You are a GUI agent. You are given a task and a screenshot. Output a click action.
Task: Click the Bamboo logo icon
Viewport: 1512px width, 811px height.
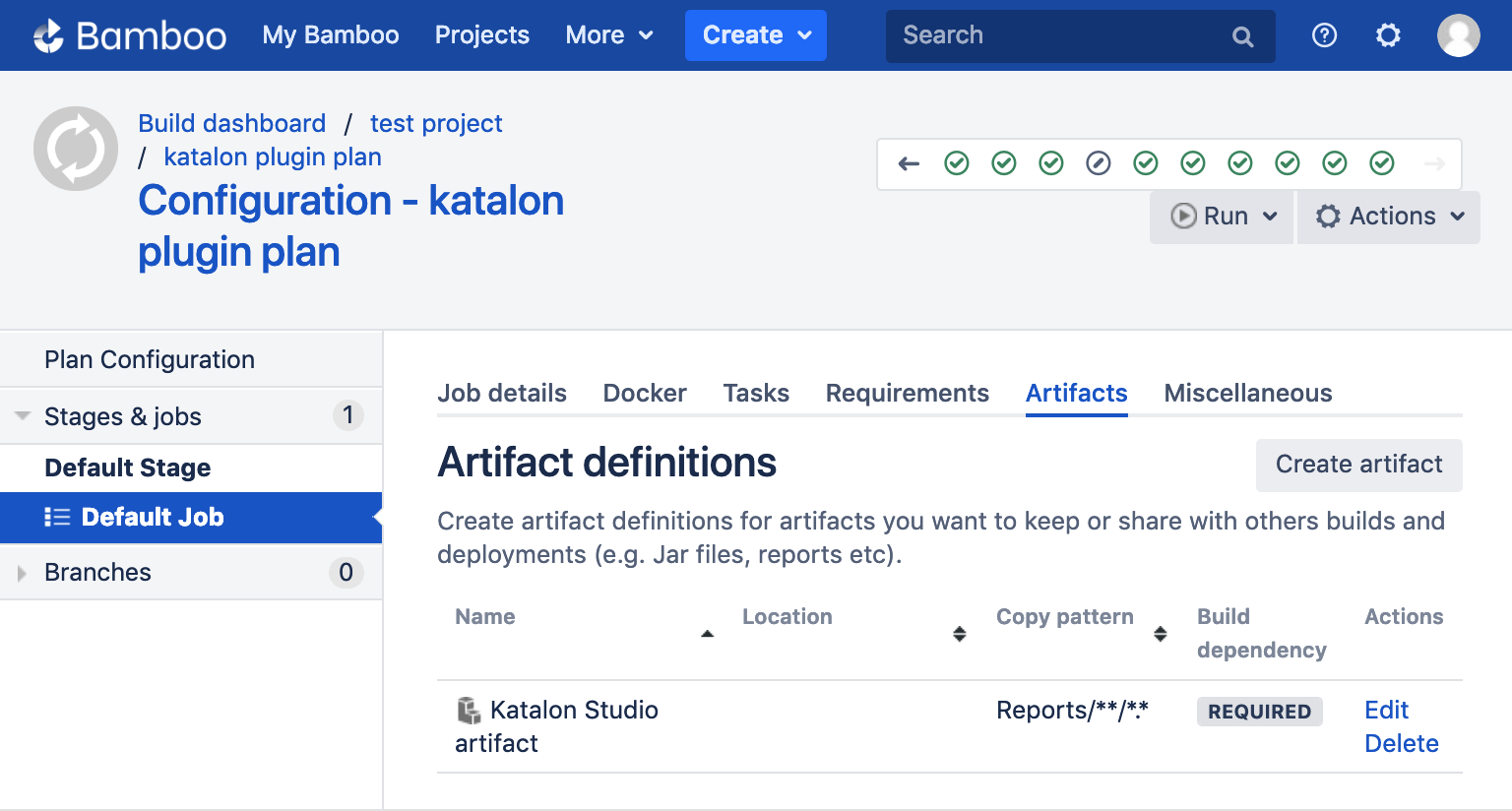(49, 36)
